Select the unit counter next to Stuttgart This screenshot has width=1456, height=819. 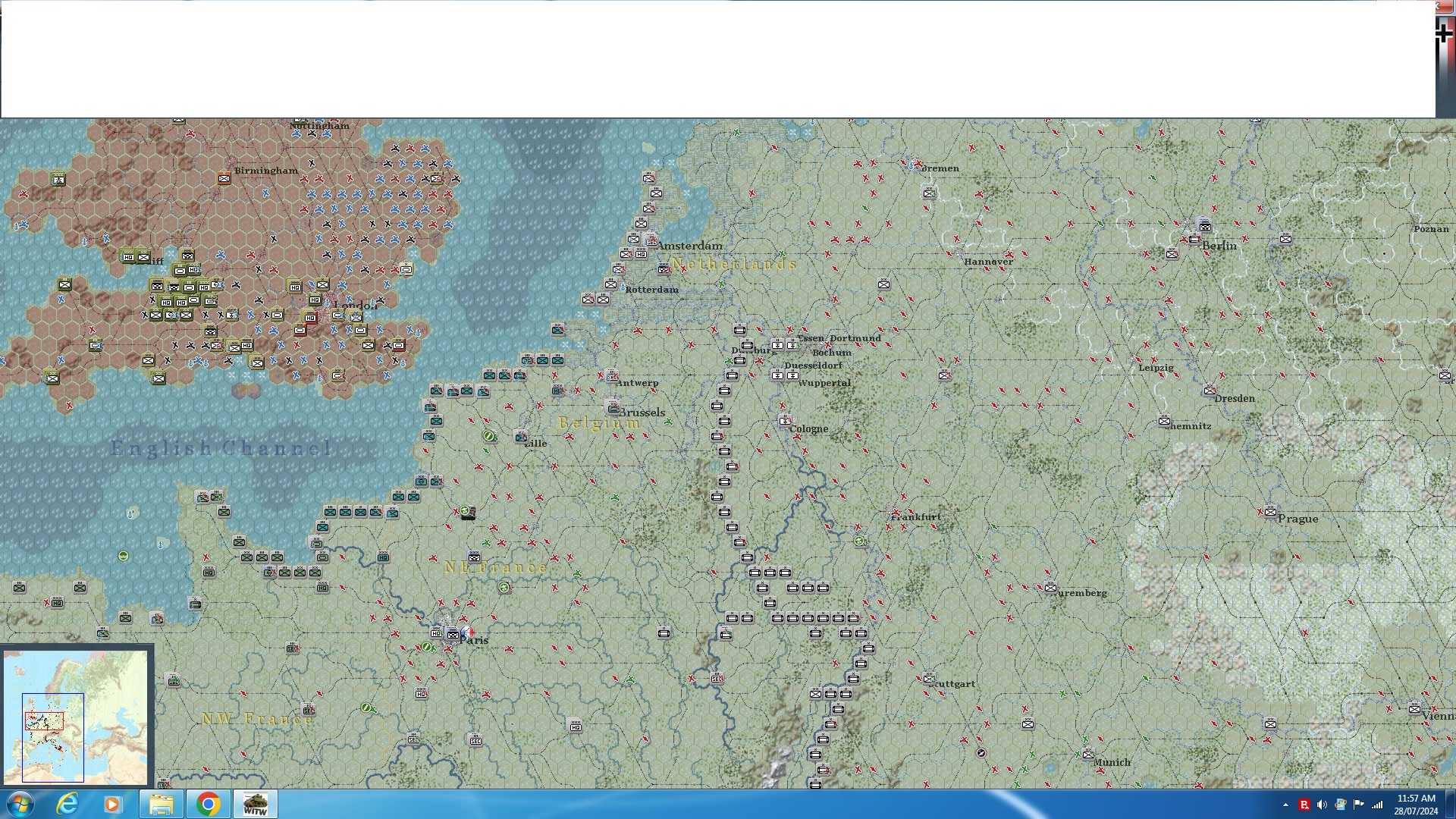(x=929, y=679)
